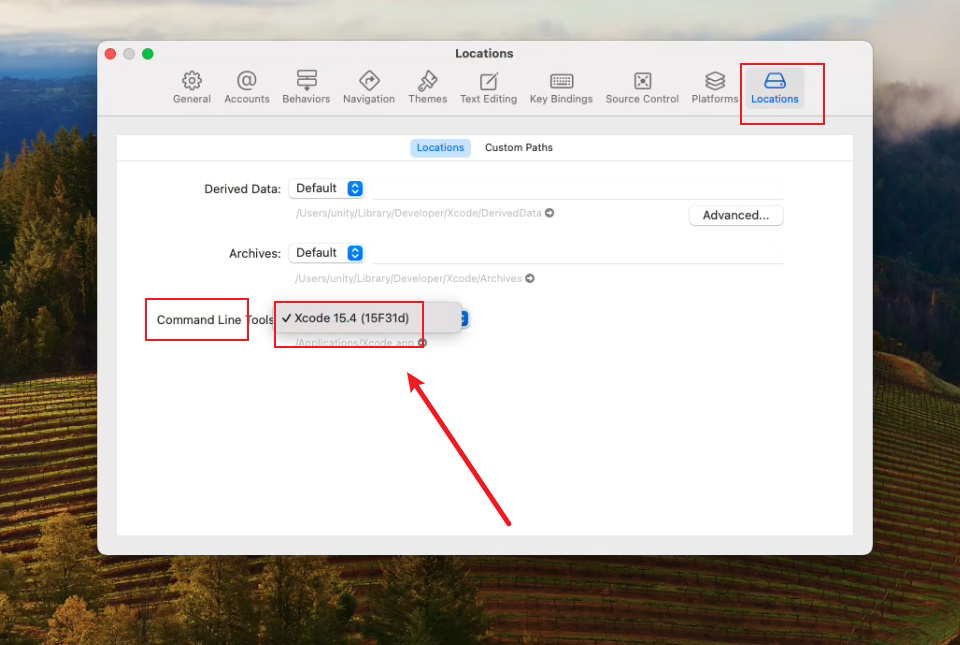Open the Source Control settings pane
Image resolution: width=960 pixels, height=645 pixels.
point(642,88)
